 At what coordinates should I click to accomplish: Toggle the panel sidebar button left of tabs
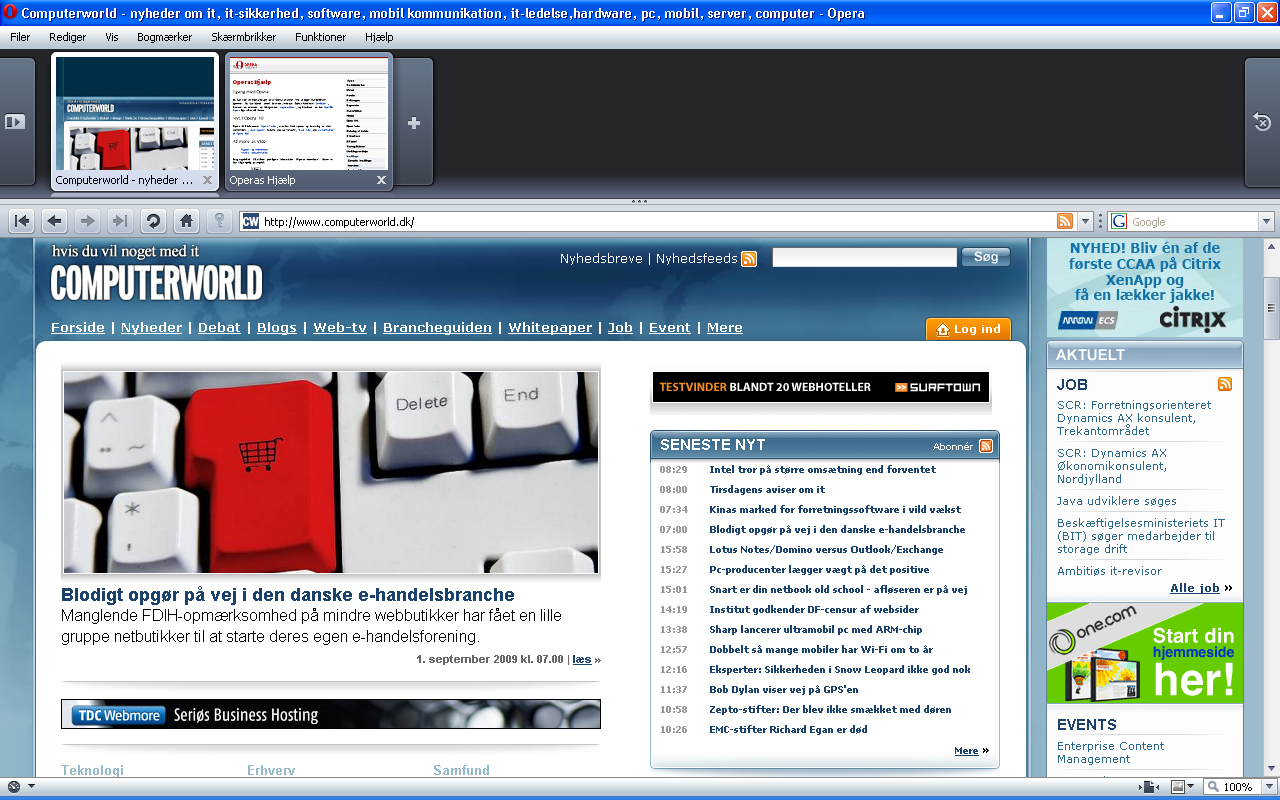click(x=15, y=122)
